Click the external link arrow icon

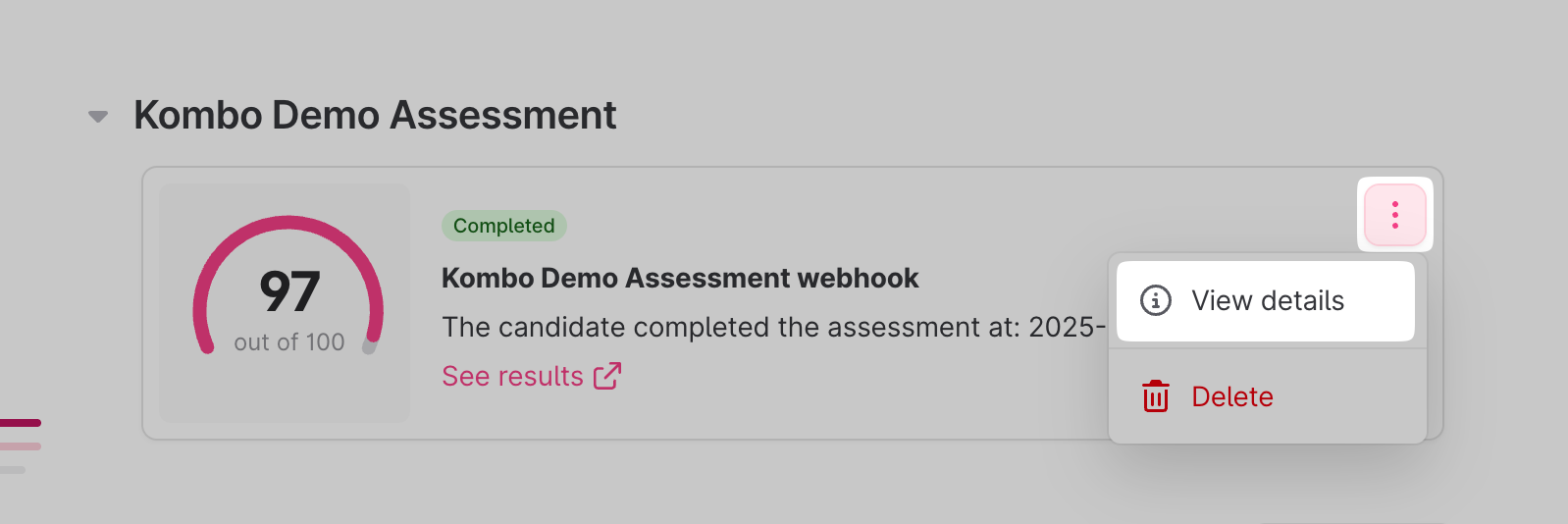pos(607,376)
